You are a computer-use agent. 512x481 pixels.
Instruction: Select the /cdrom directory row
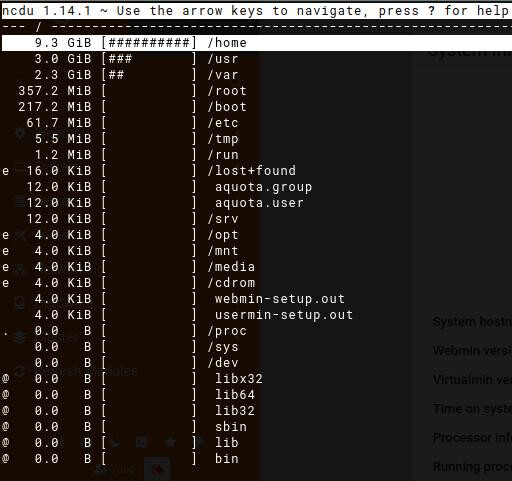(256, 283)
